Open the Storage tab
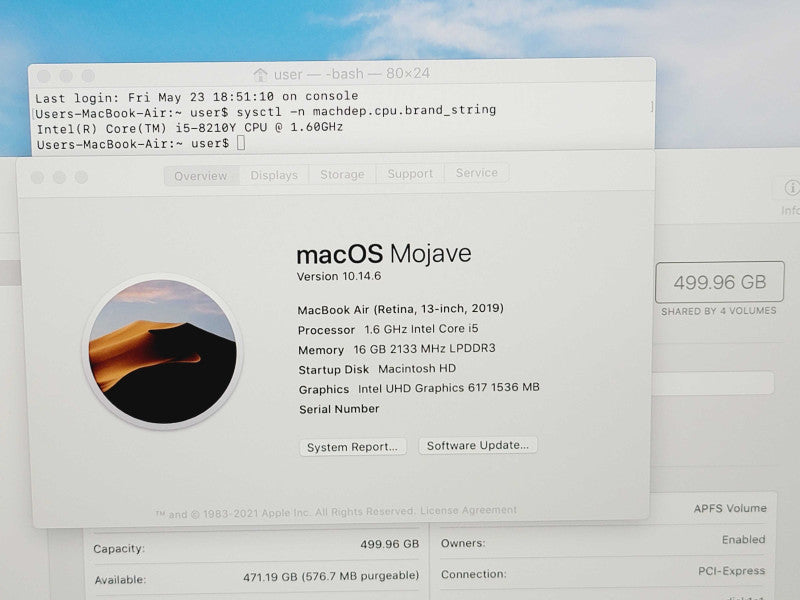 [x=342, y=174]
